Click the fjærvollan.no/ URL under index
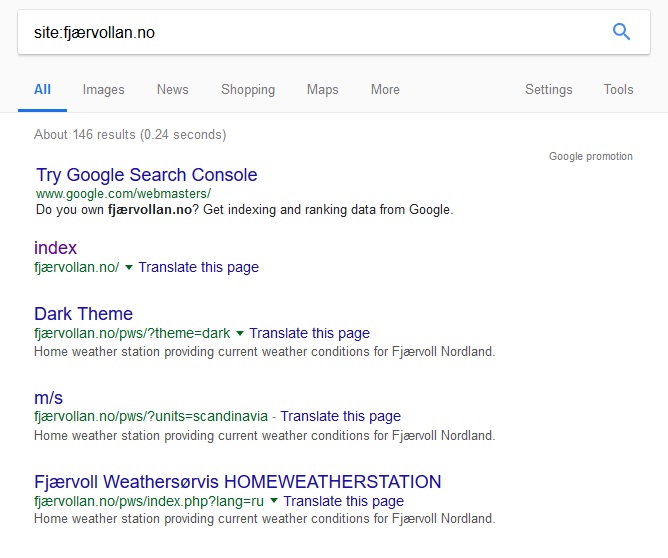Image resolution: width=668 pixels, height=558 pixels. coord(77,267)
